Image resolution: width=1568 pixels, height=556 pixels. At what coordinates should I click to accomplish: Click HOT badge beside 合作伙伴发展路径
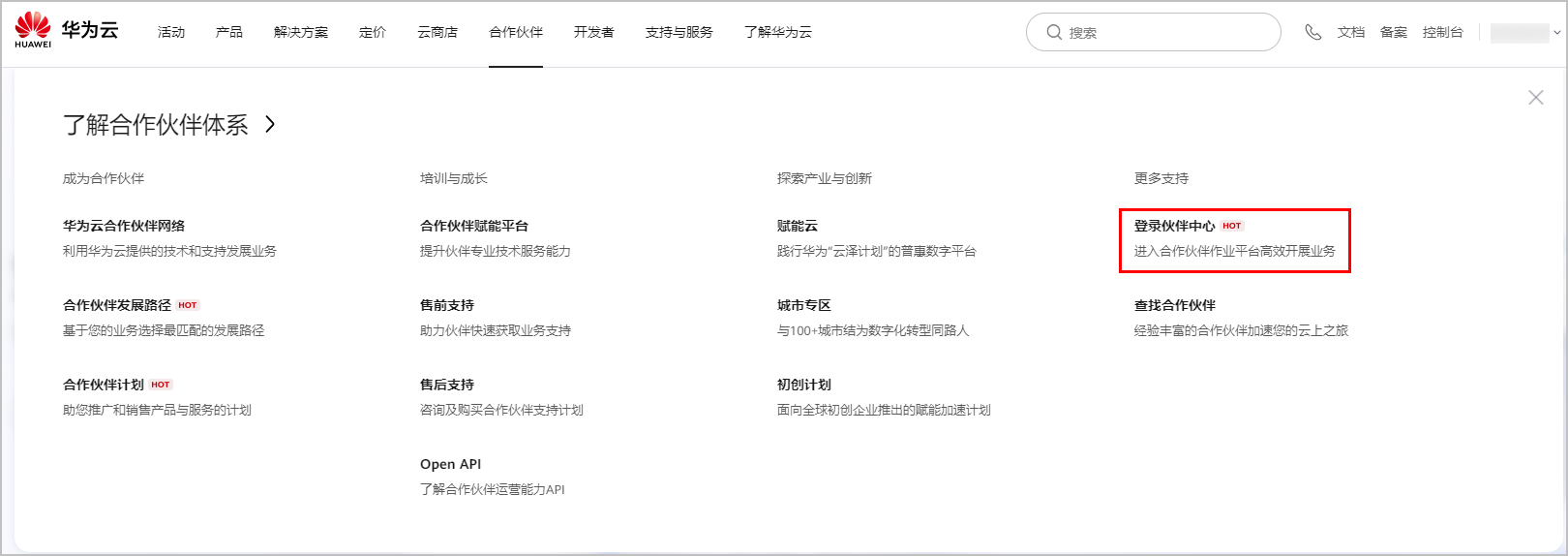188,305
